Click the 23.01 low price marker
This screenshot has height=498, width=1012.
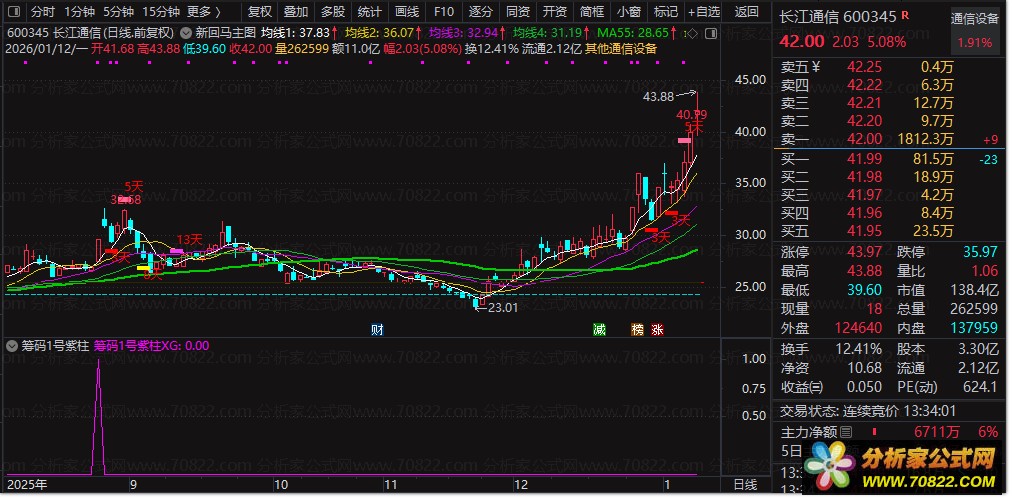(503, 308)
